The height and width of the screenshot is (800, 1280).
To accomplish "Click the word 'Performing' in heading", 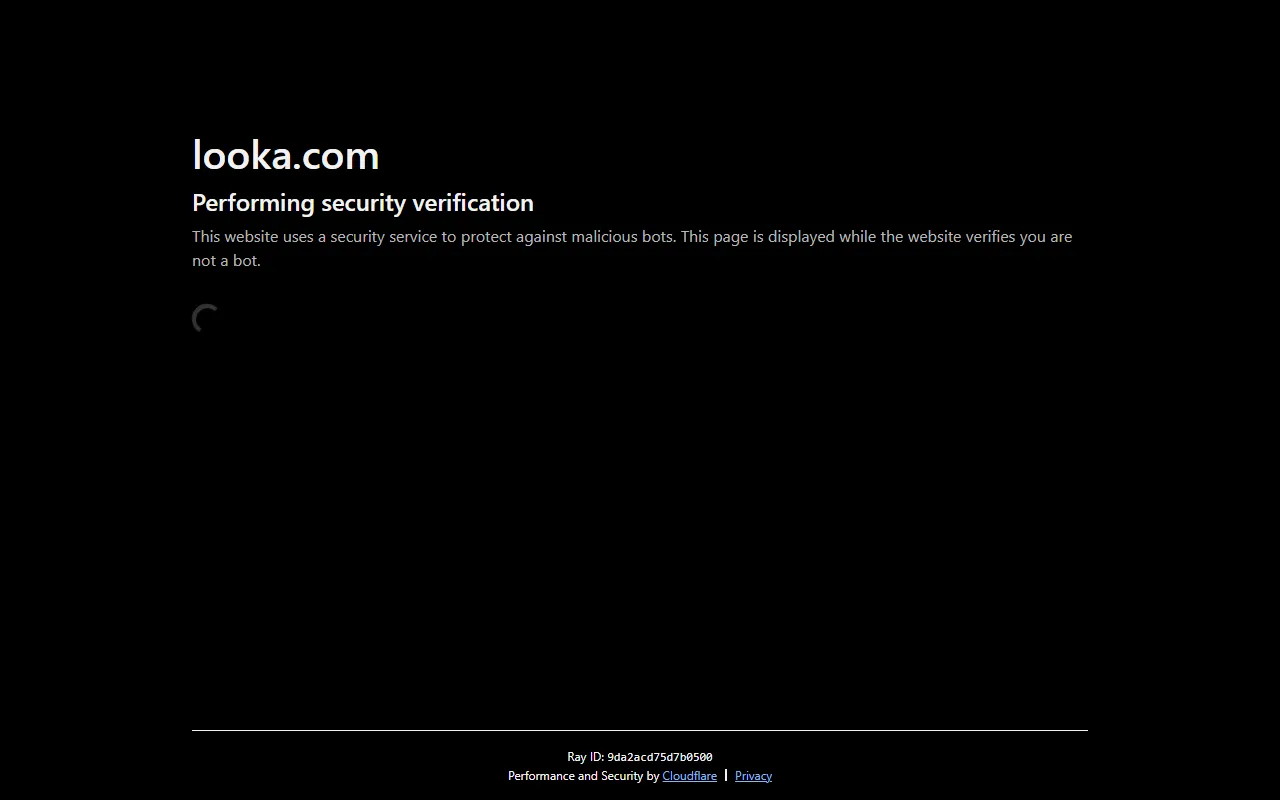I will [x=253, y=203].
